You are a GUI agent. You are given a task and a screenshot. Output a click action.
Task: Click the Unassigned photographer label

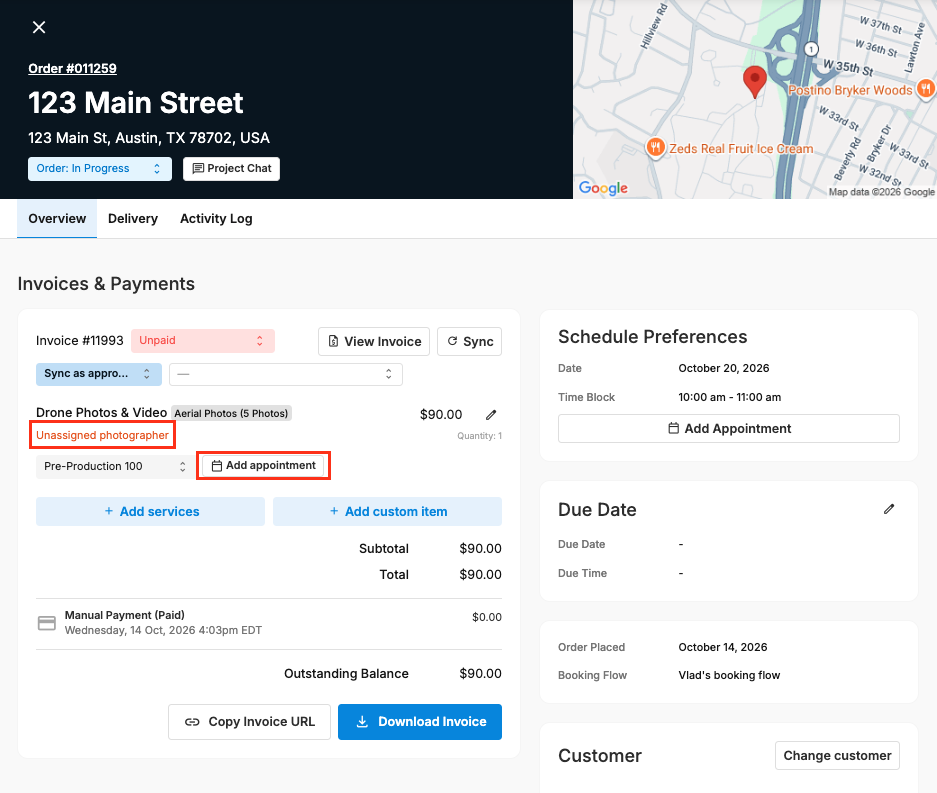coord(102,435)
